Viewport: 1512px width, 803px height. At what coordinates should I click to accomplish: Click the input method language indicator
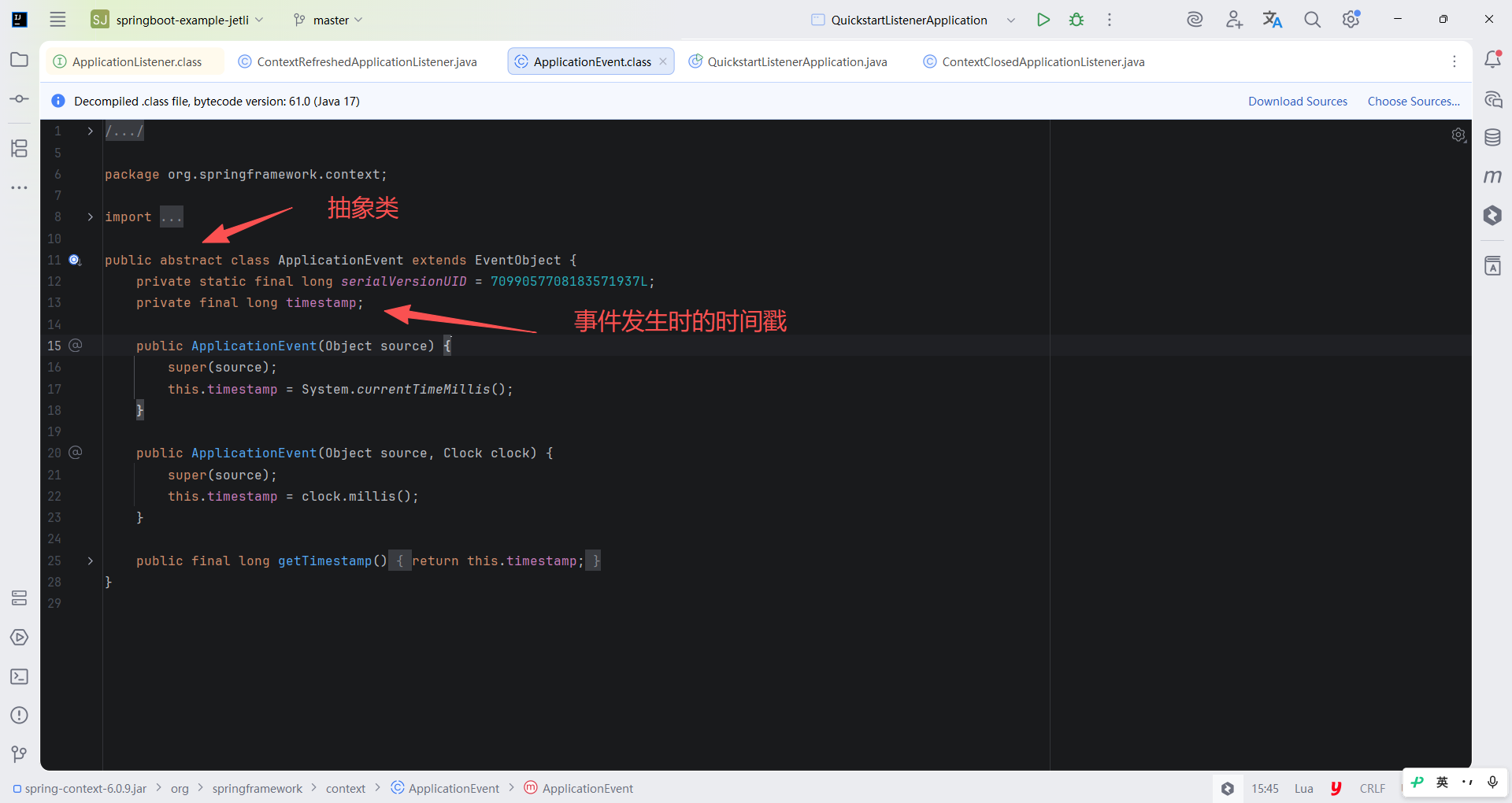click(1442, 782)
